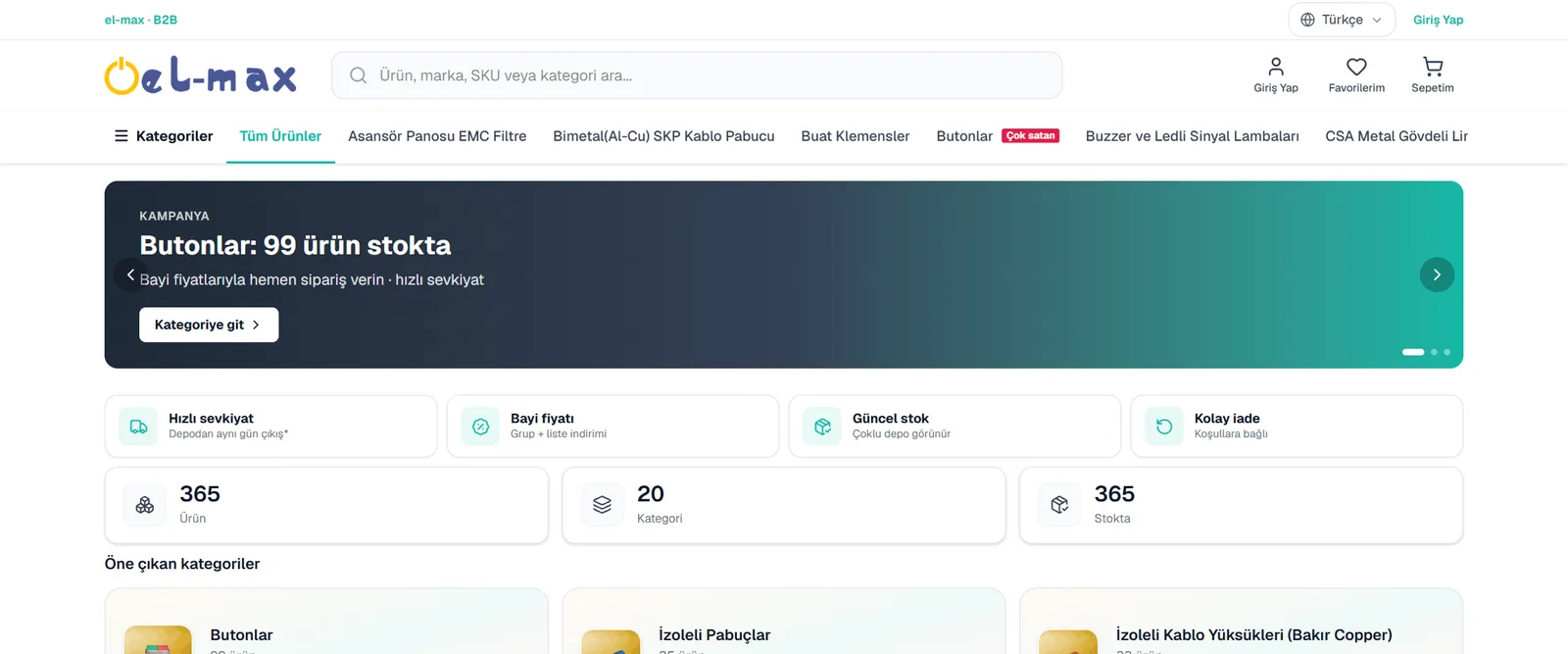
Task: Click the Kolay iade return icon
Action: tap(1164, 427)
